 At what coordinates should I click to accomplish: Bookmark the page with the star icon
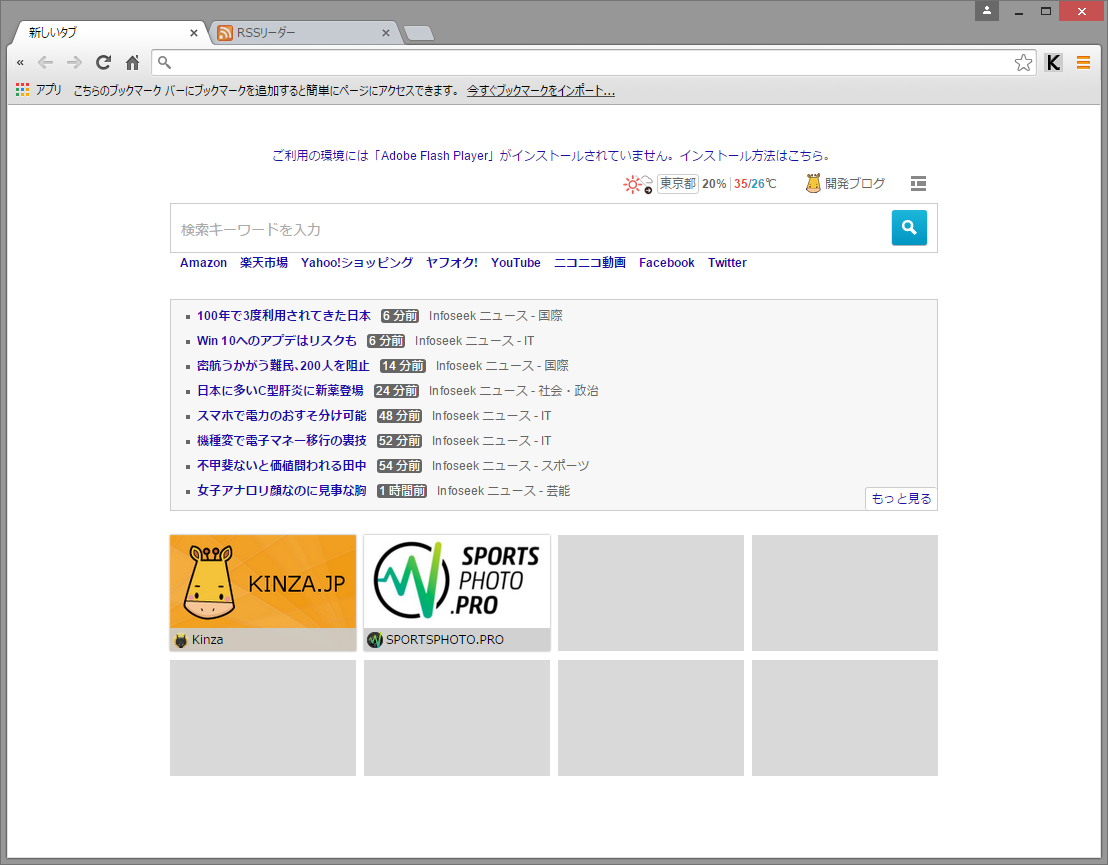coord(1023,62)
